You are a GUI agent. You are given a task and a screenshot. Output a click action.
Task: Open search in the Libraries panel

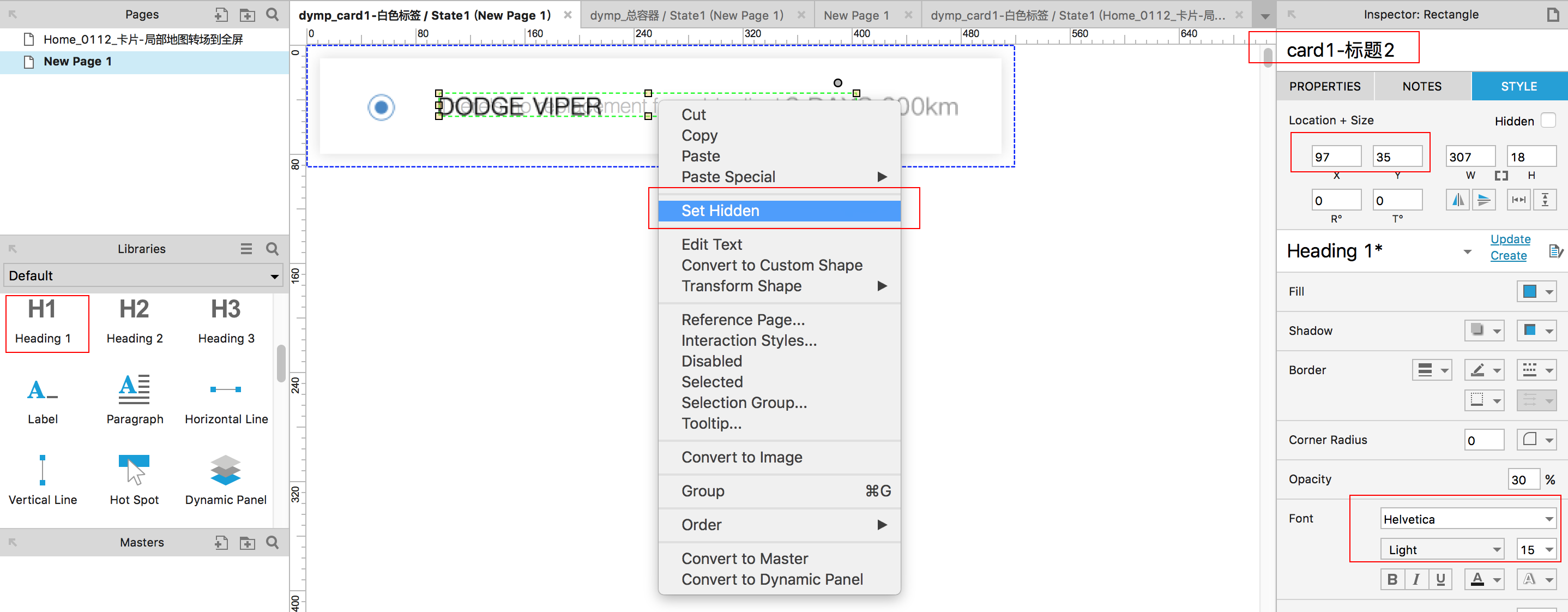[x=272, y=248]
